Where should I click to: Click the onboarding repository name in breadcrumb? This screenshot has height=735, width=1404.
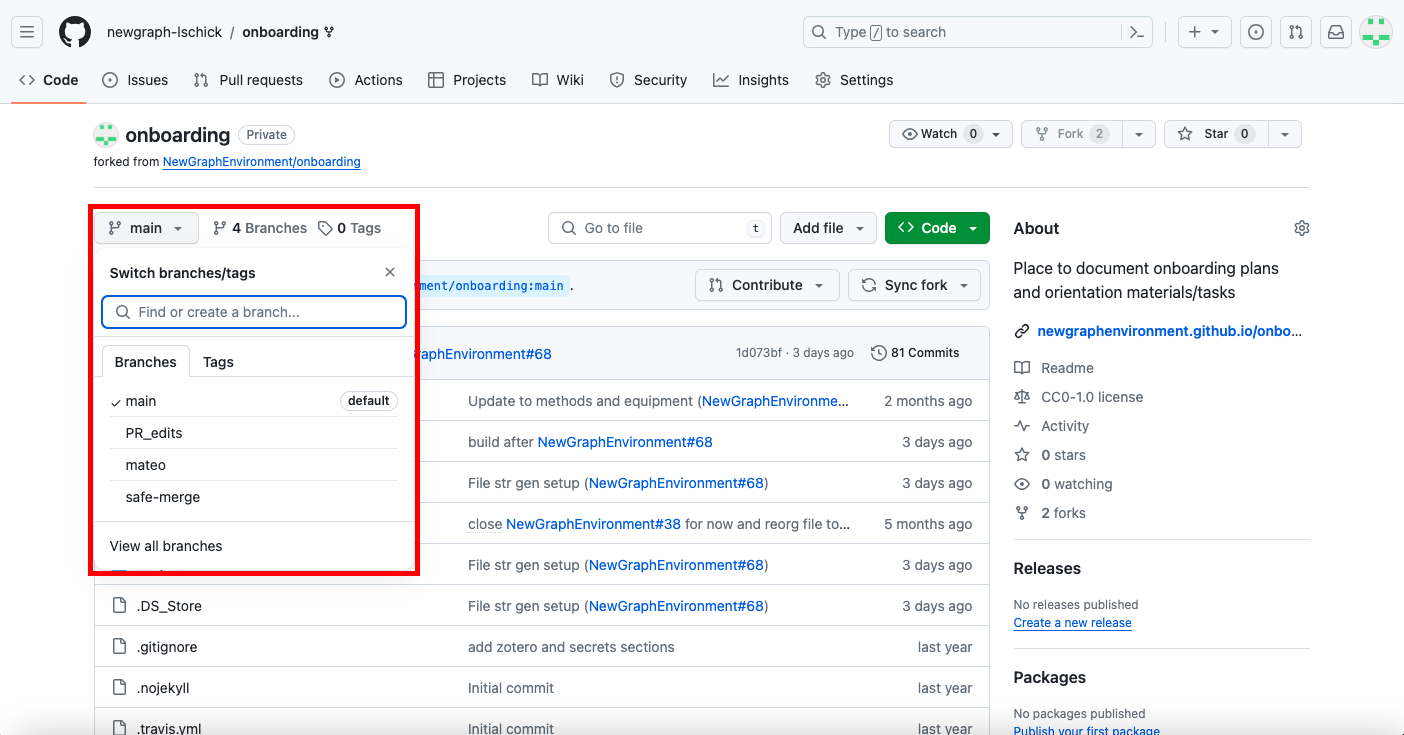(x=280, y=32)
